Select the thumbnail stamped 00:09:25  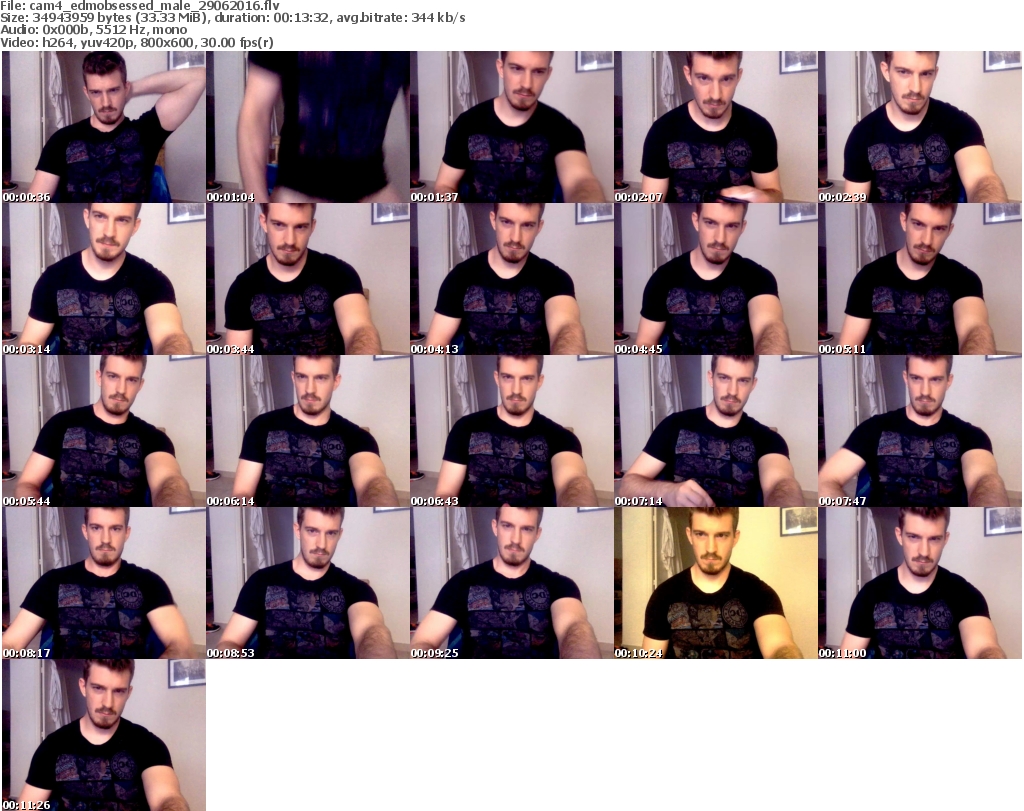pos(511,583)
